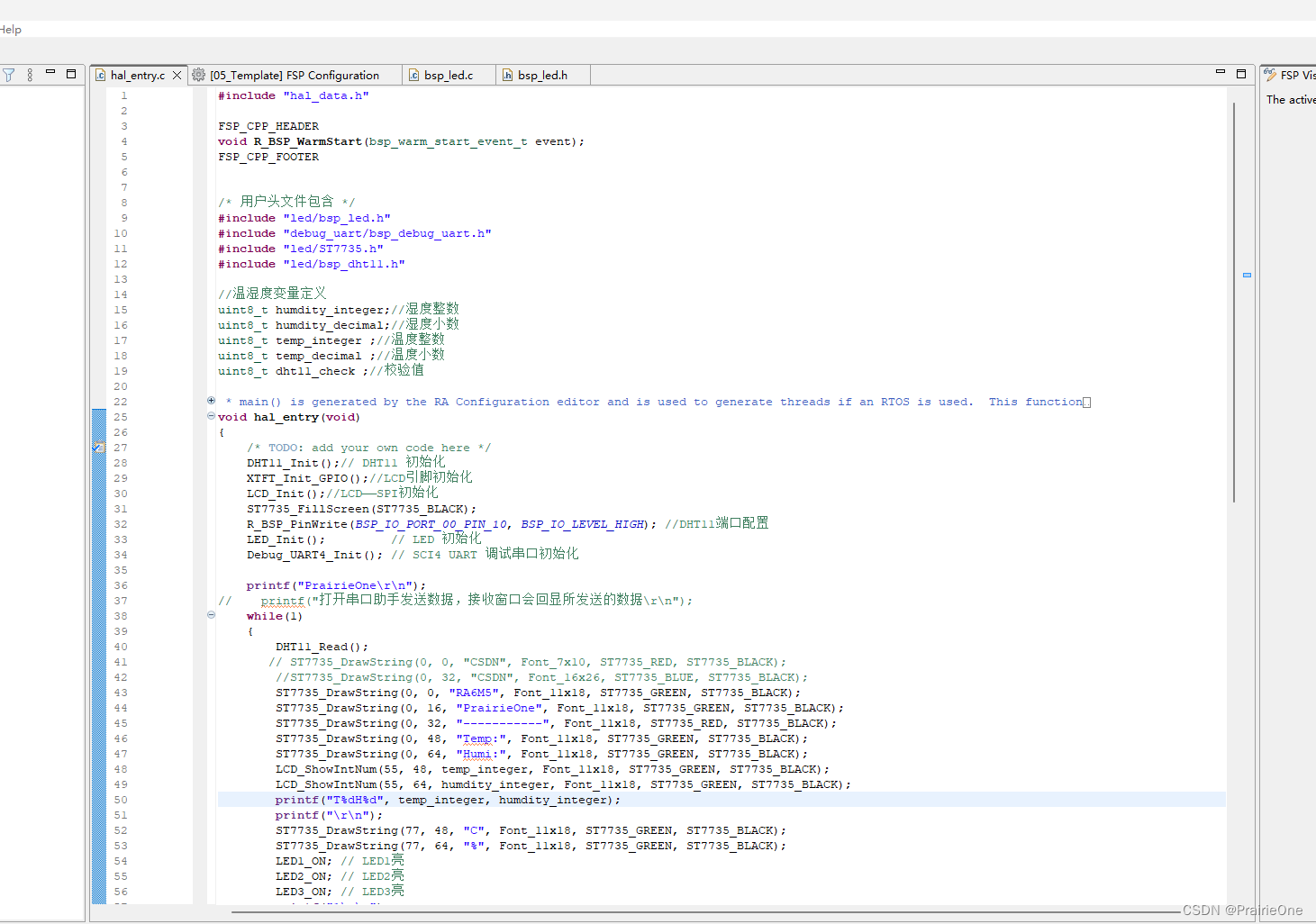Switch to bsp_led.c tab
1316x924 pixels.
point(449,76)
